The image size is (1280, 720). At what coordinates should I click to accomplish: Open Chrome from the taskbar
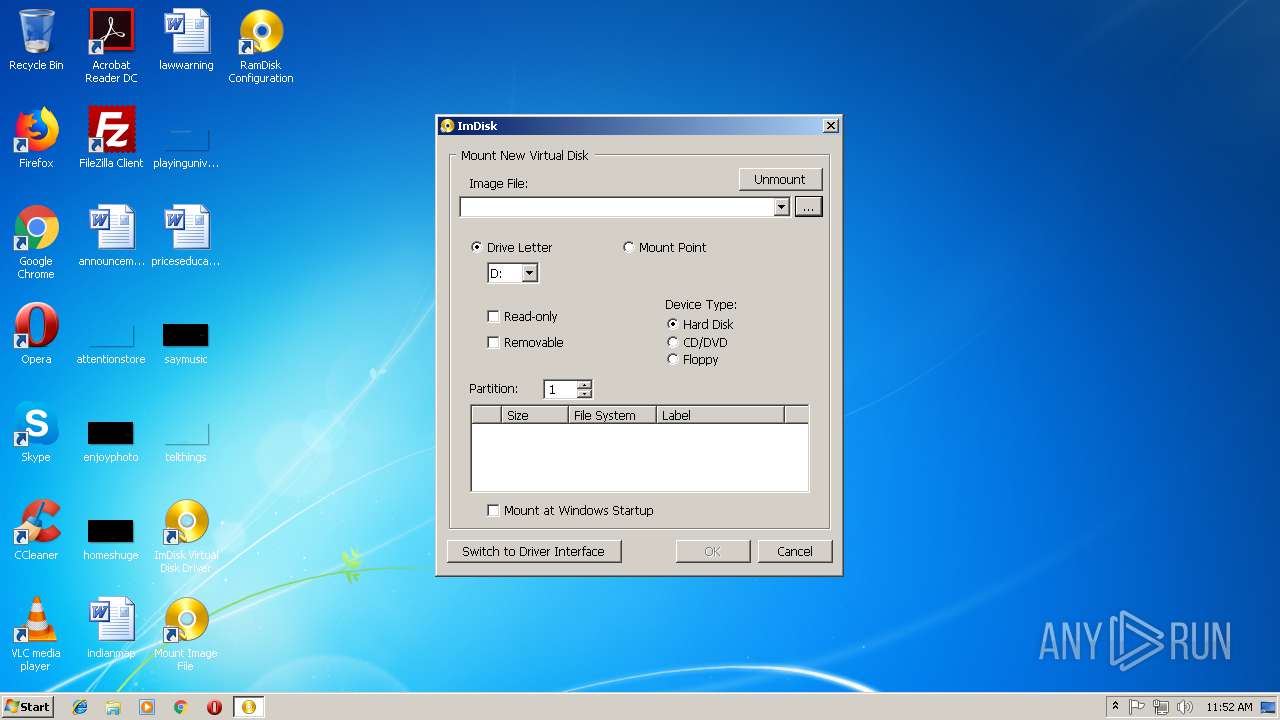pos(180,707)
